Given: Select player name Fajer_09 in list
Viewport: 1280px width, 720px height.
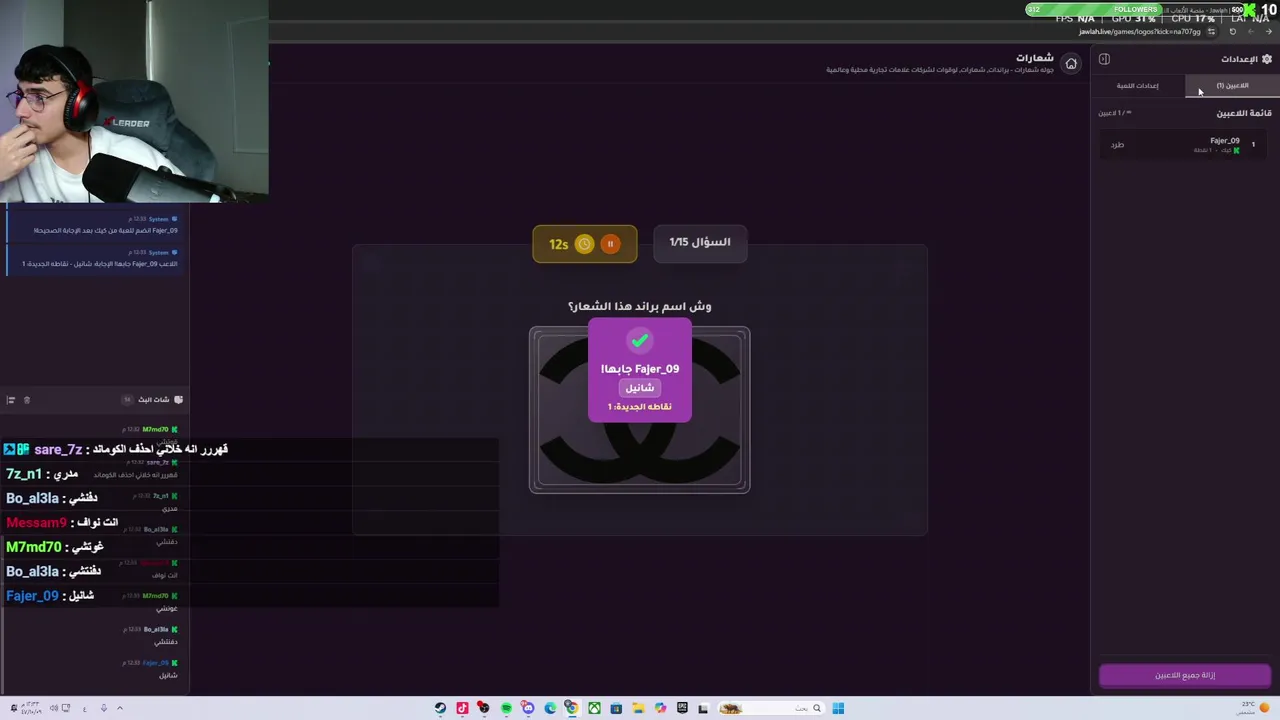Looking at the screenshot, I should [1225, 141].
